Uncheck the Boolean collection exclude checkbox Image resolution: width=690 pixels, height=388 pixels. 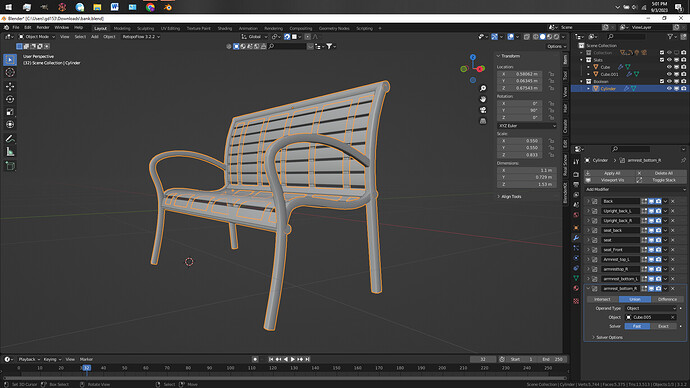pos(662,81)
